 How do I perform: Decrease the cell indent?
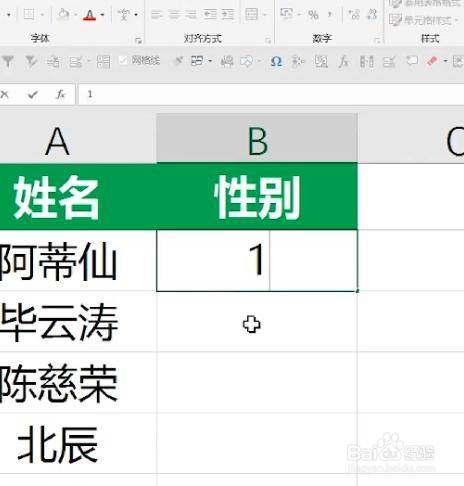point(210,15)
